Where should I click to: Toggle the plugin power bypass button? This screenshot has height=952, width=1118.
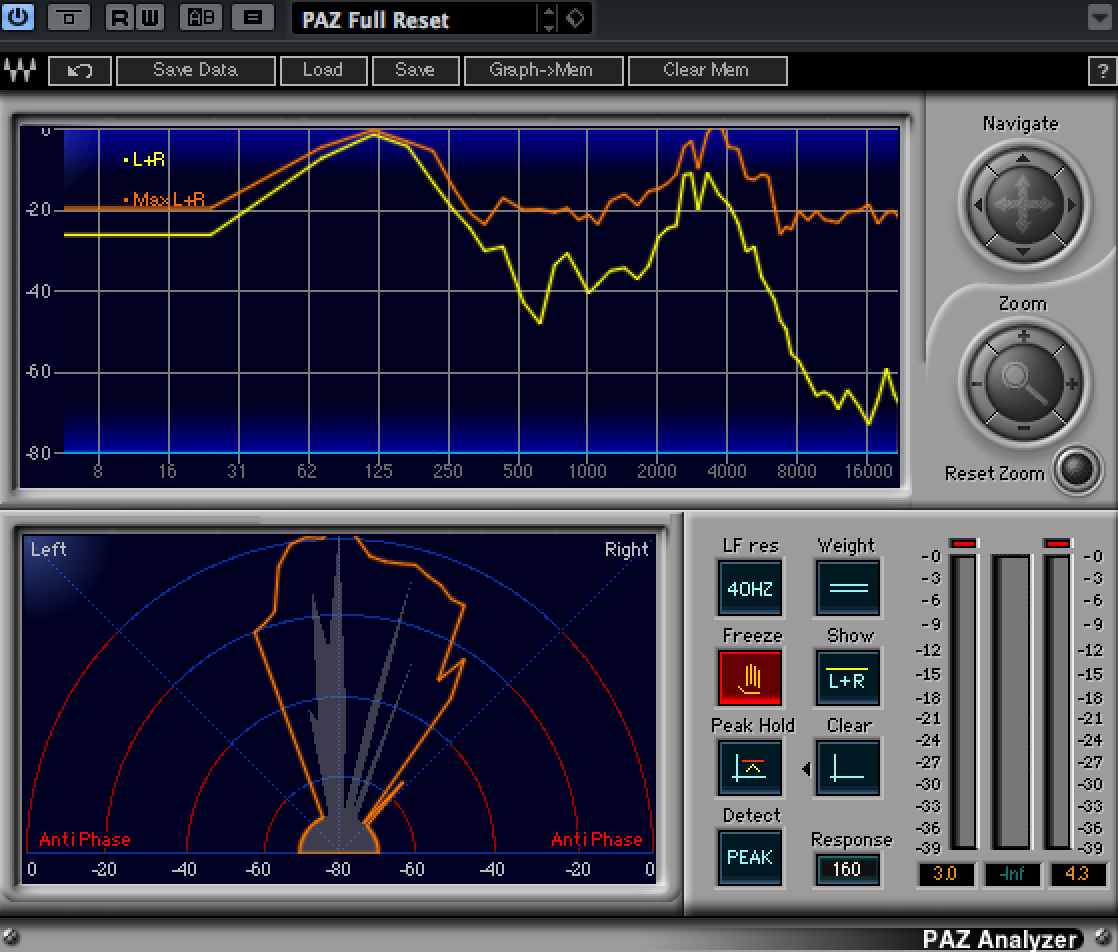click(17, 17)
